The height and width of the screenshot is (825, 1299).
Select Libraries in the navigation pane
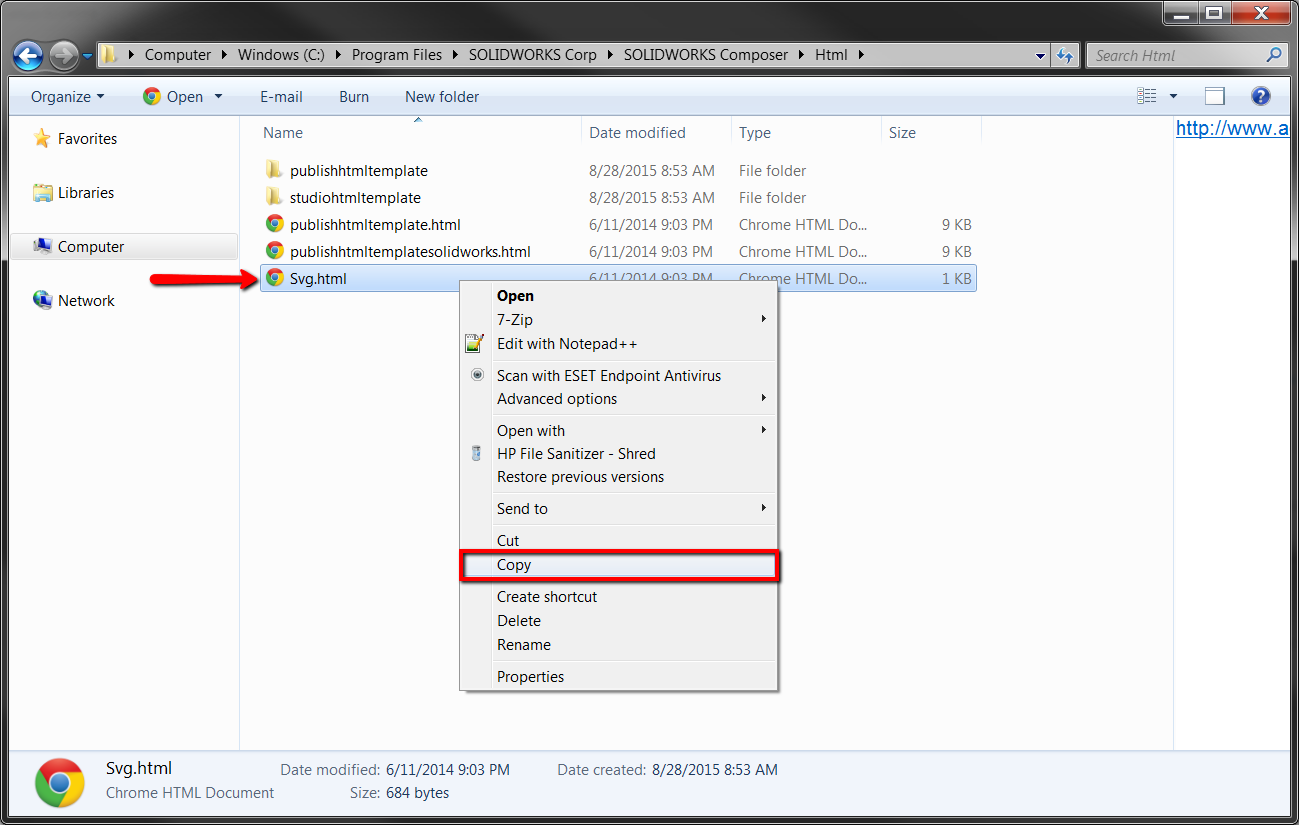(85, 193)
